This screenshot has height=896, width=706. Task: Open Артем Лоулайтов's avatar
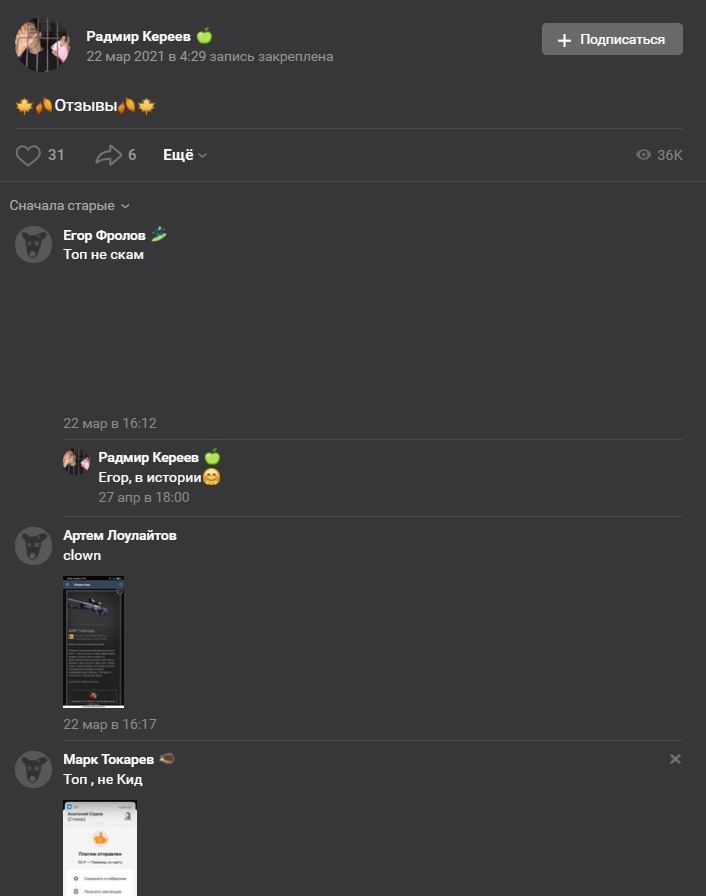[33, 546]
